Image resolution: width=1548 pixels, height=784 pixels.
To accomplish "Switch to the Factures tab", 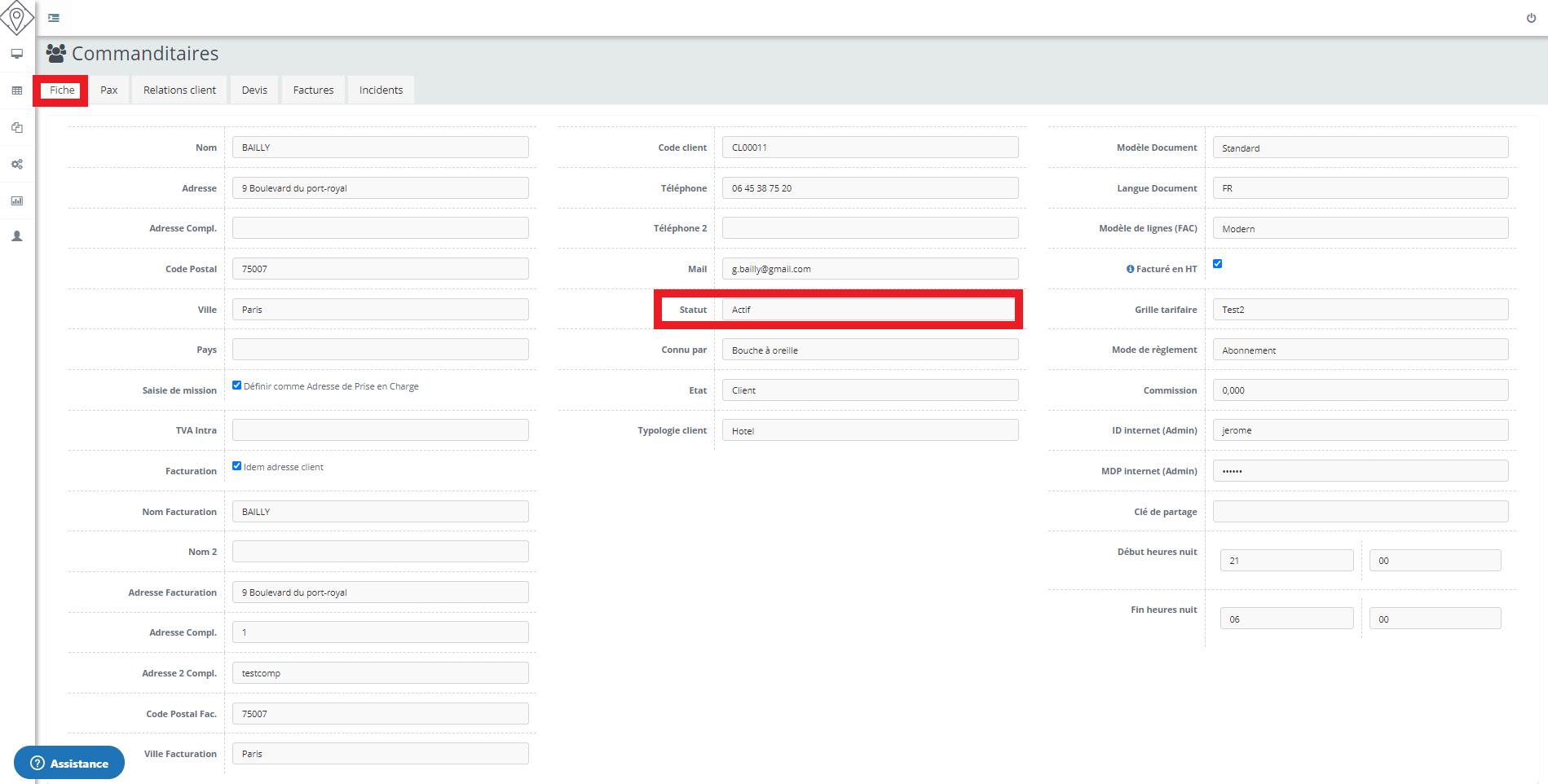I will coord(313,90).
